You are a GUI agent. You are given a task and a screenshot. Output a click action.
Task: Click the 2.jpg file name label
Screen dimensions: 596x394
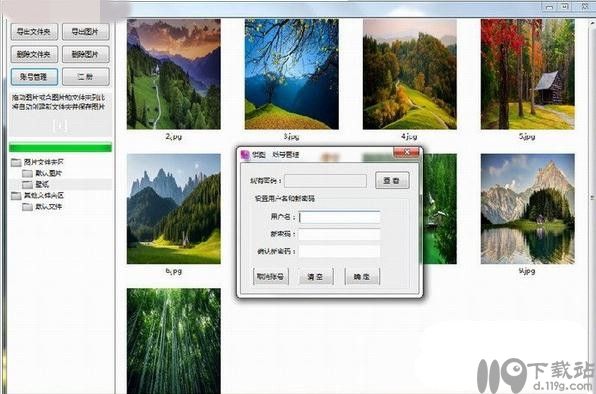(x=174, y=136)
